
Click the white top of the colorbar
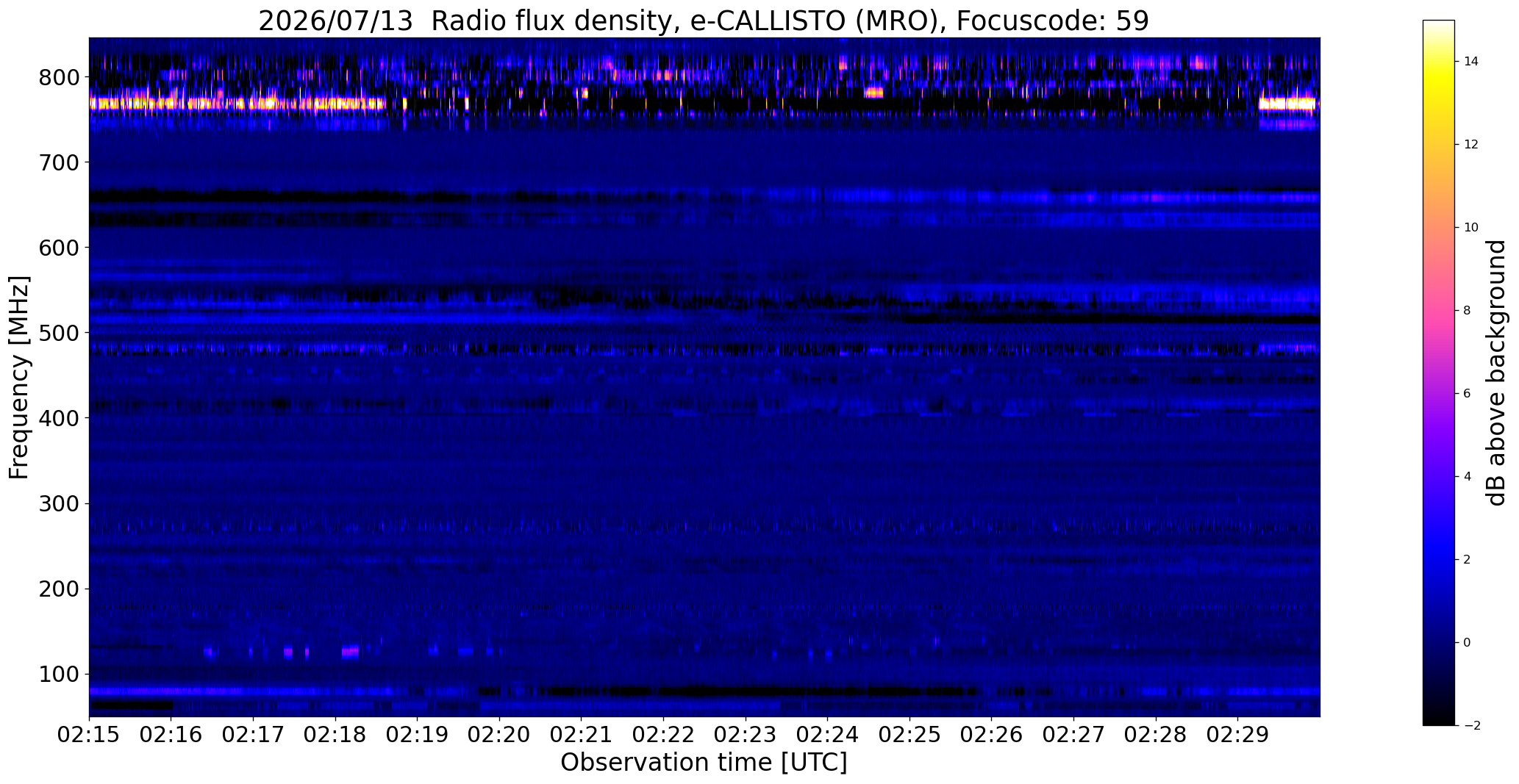pyautogui.click(x=1439, y=24)
